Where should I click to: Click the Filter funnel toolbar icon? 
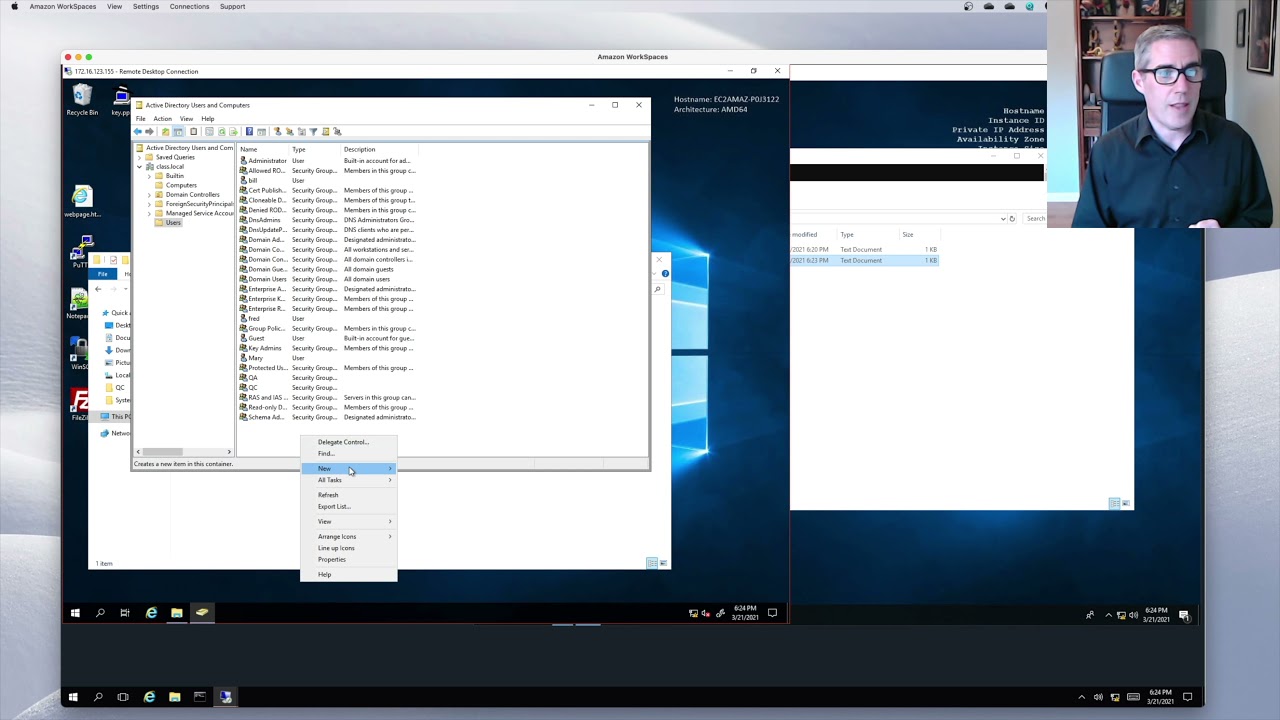(313, 132)
